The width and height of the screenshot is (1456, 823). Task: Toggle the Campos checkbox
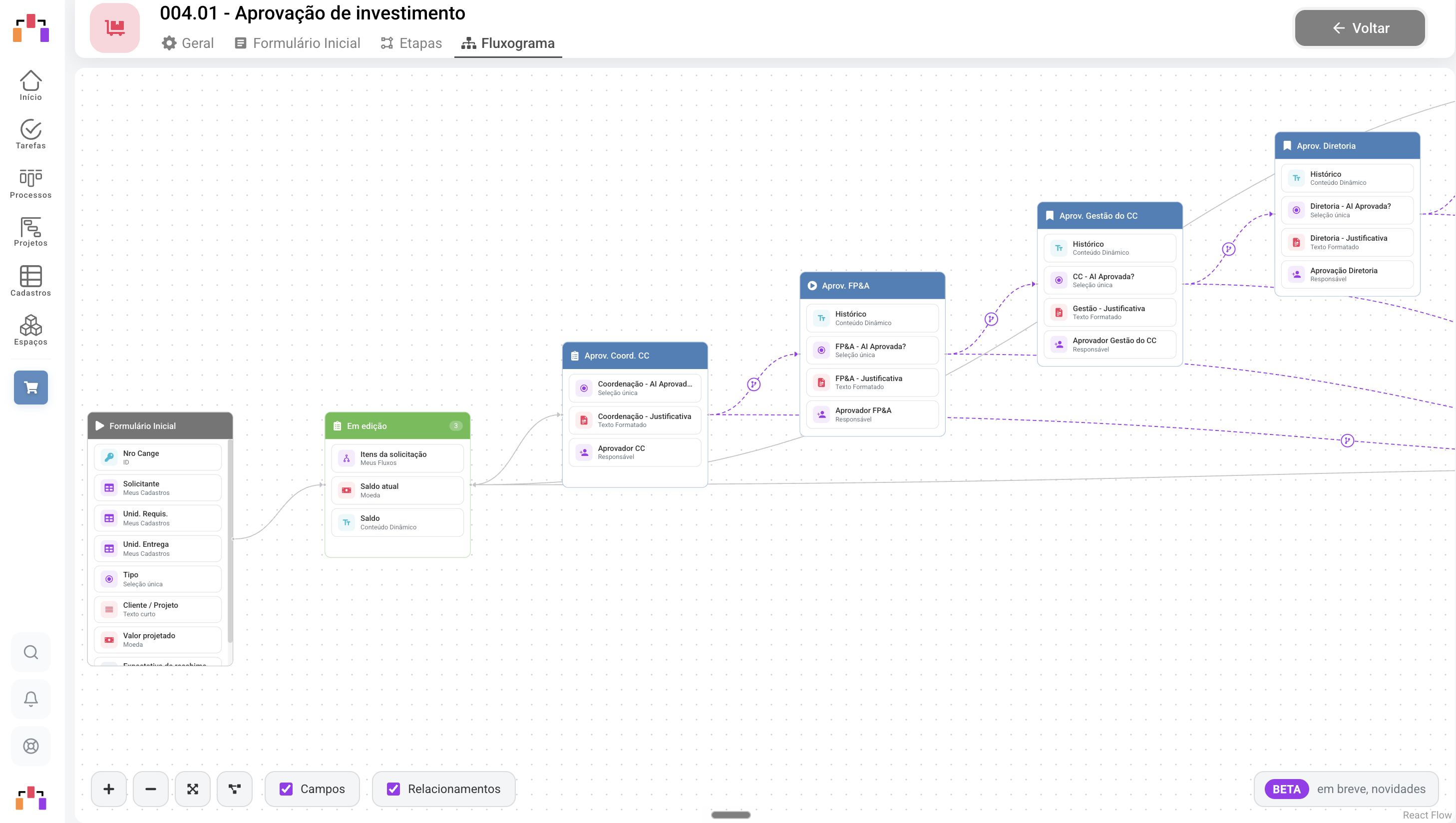(286, 789)
